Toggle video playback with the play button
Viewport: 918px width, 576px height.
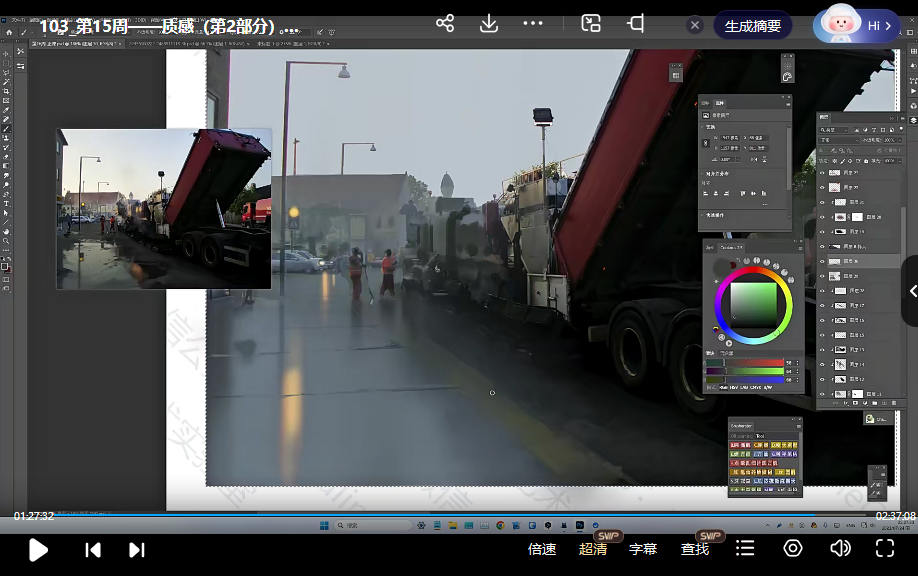[38, 549]
